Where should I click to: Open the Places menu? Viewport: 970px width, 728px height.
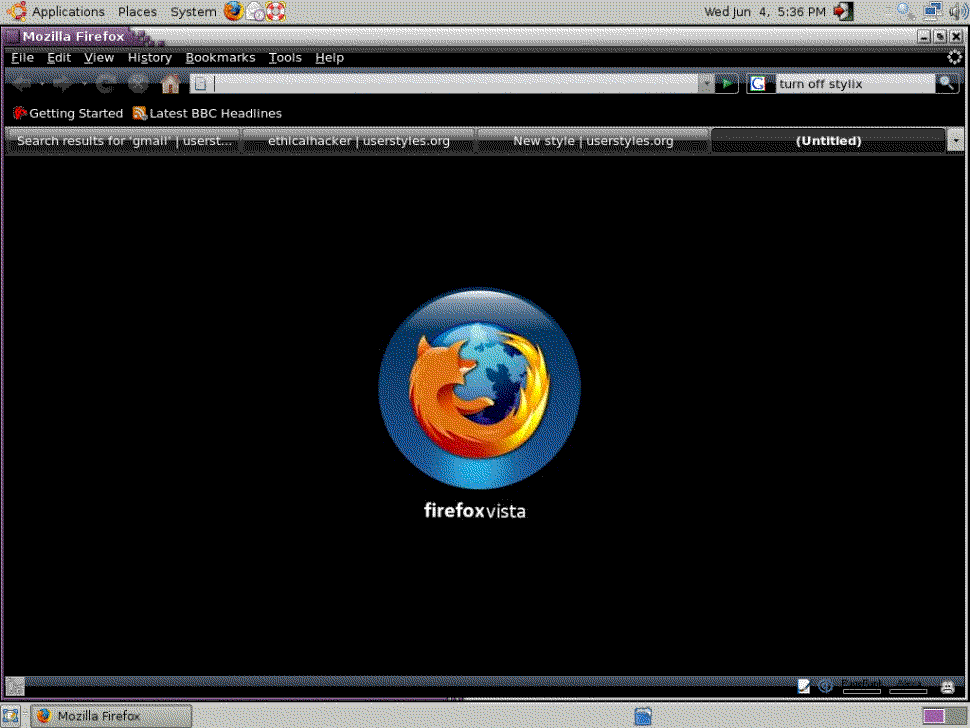pos(137,12)
